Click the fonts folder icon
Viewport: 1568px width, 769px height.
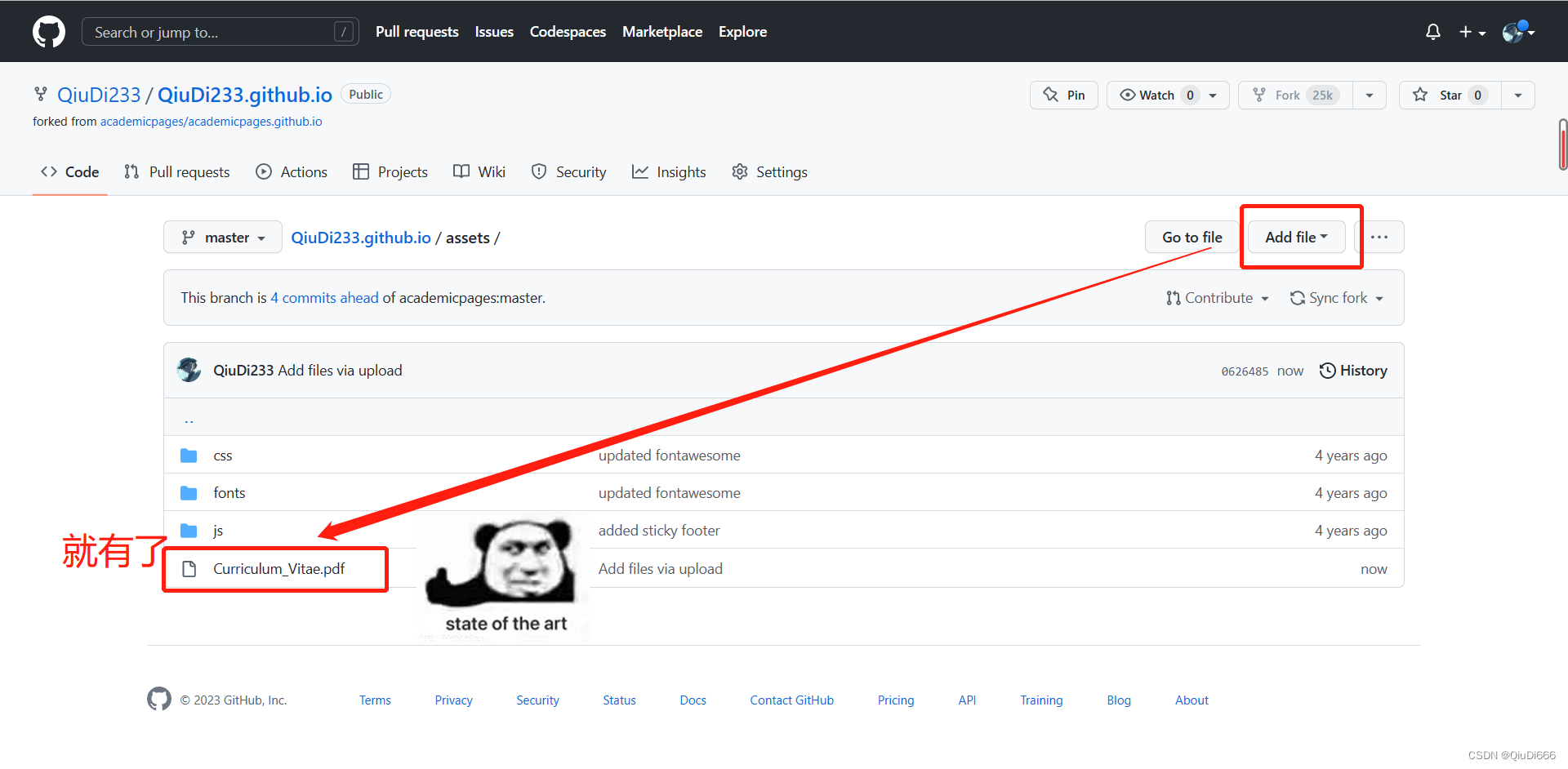(189, 493)
